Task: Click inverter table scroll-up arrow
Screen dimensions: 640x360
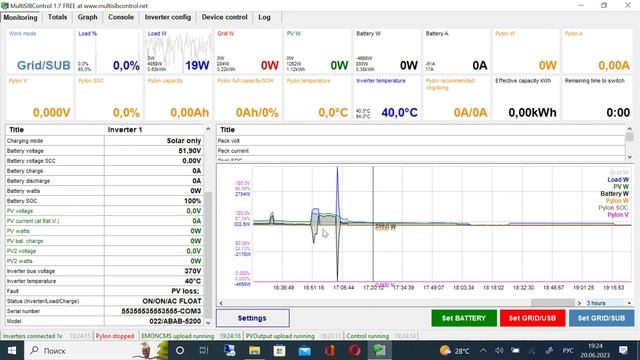Action: click(x=208, y=129)
